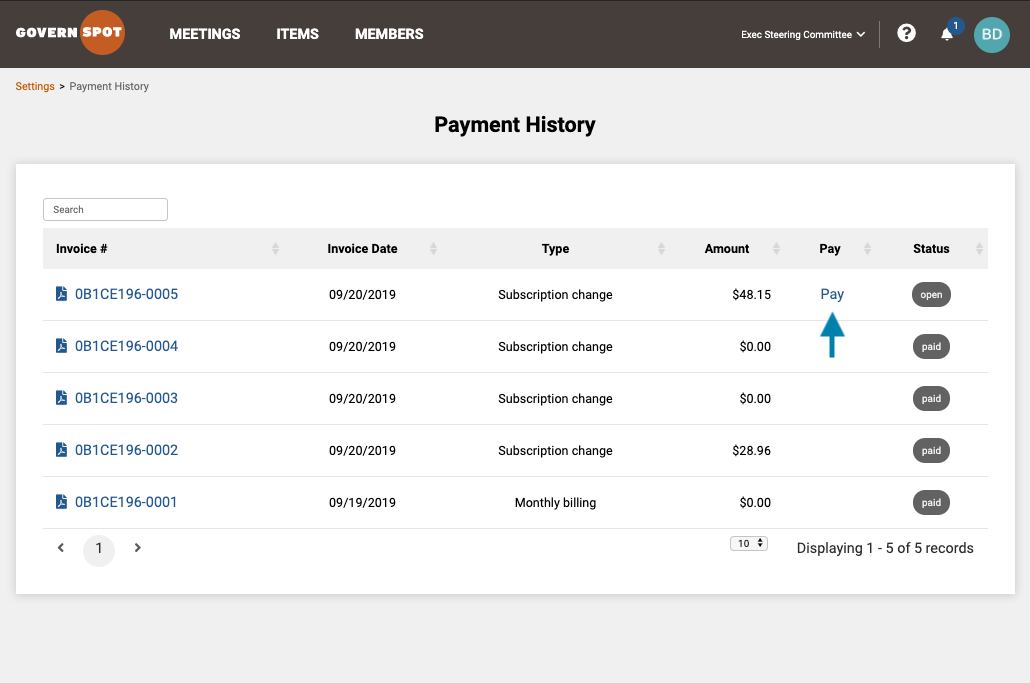Click paid badge for invoice 0B1CE196-0001
This screenshot has width=1030, height=683.
(x=931, y=502)
